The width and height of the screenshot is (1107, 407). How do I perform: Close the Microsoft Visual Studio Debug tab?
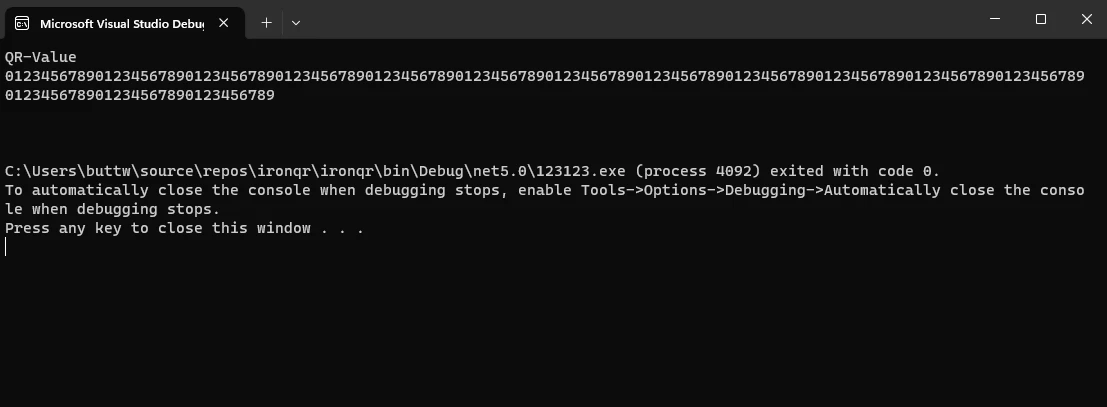226,22
